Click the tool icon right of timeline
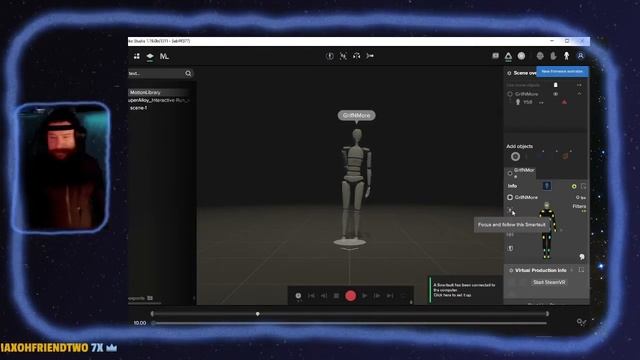Screen dimensions: 640x360 coord(581,322)
